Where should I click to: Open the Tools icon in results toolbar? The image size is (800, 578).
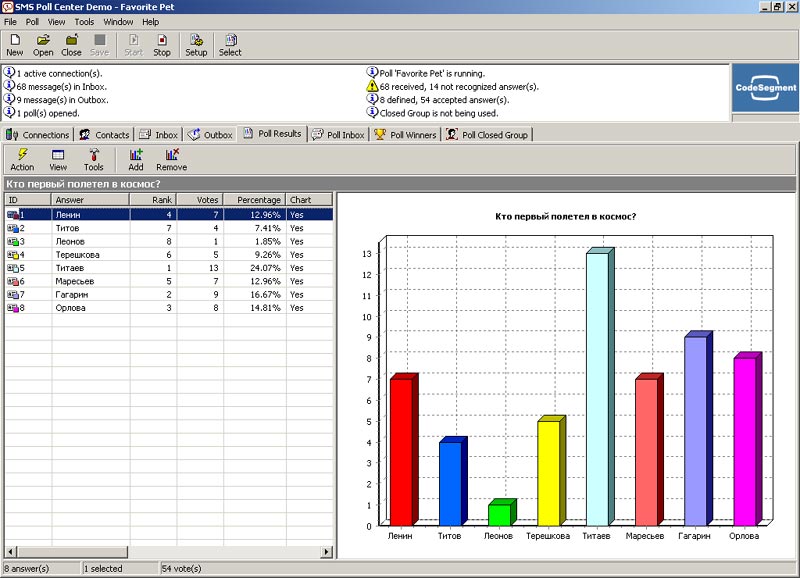[93, 159]
